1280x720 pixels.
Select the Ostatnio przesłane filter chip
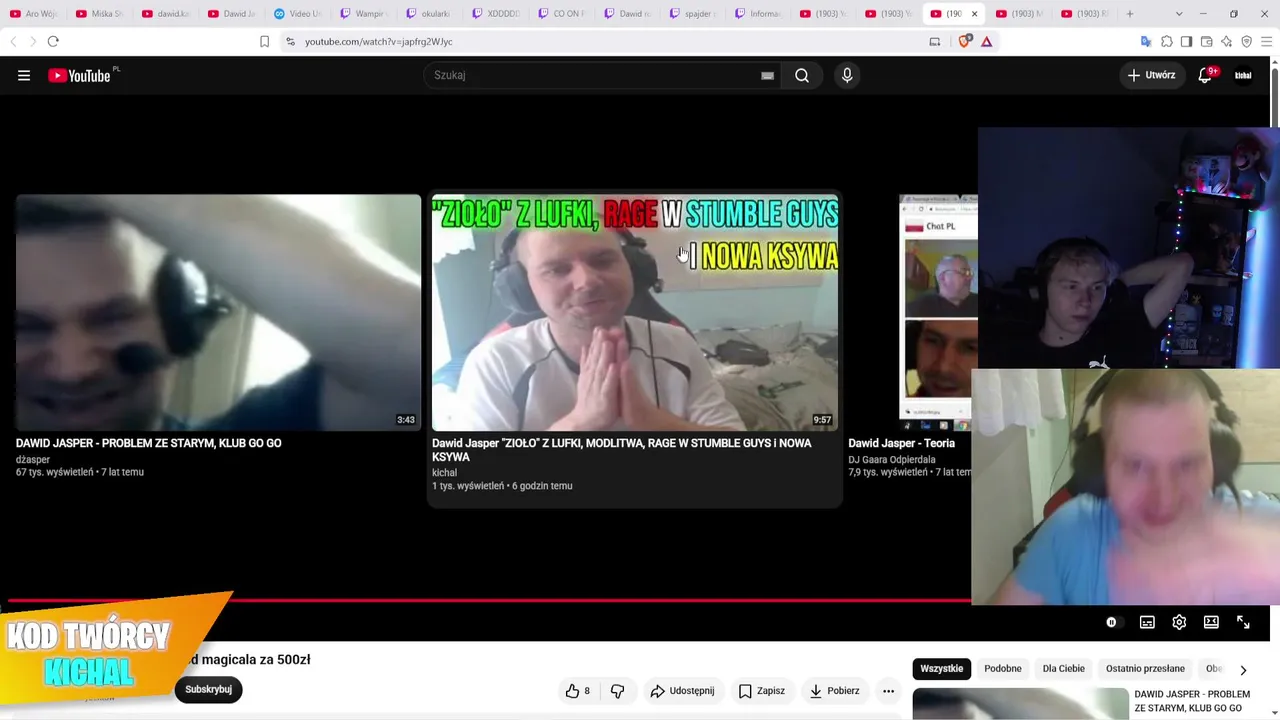tap(1145, 669)
